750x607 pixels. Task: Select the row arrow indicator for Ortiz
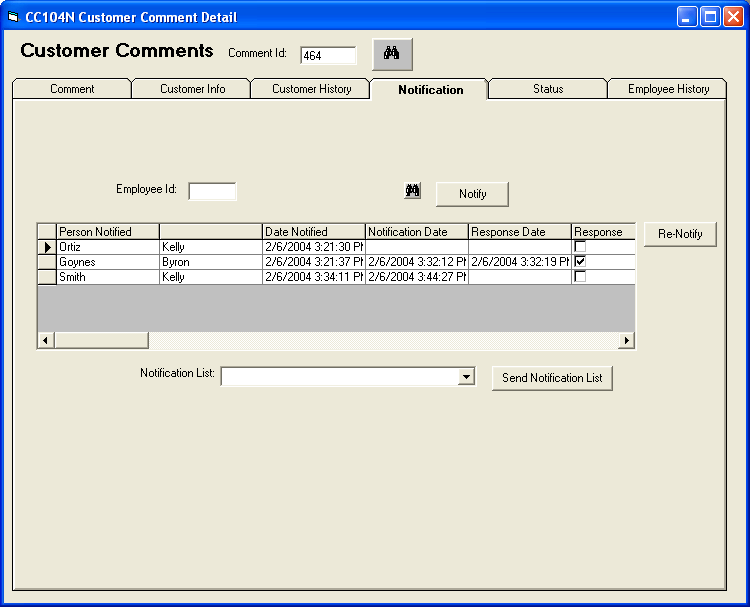tap(47, 247)
